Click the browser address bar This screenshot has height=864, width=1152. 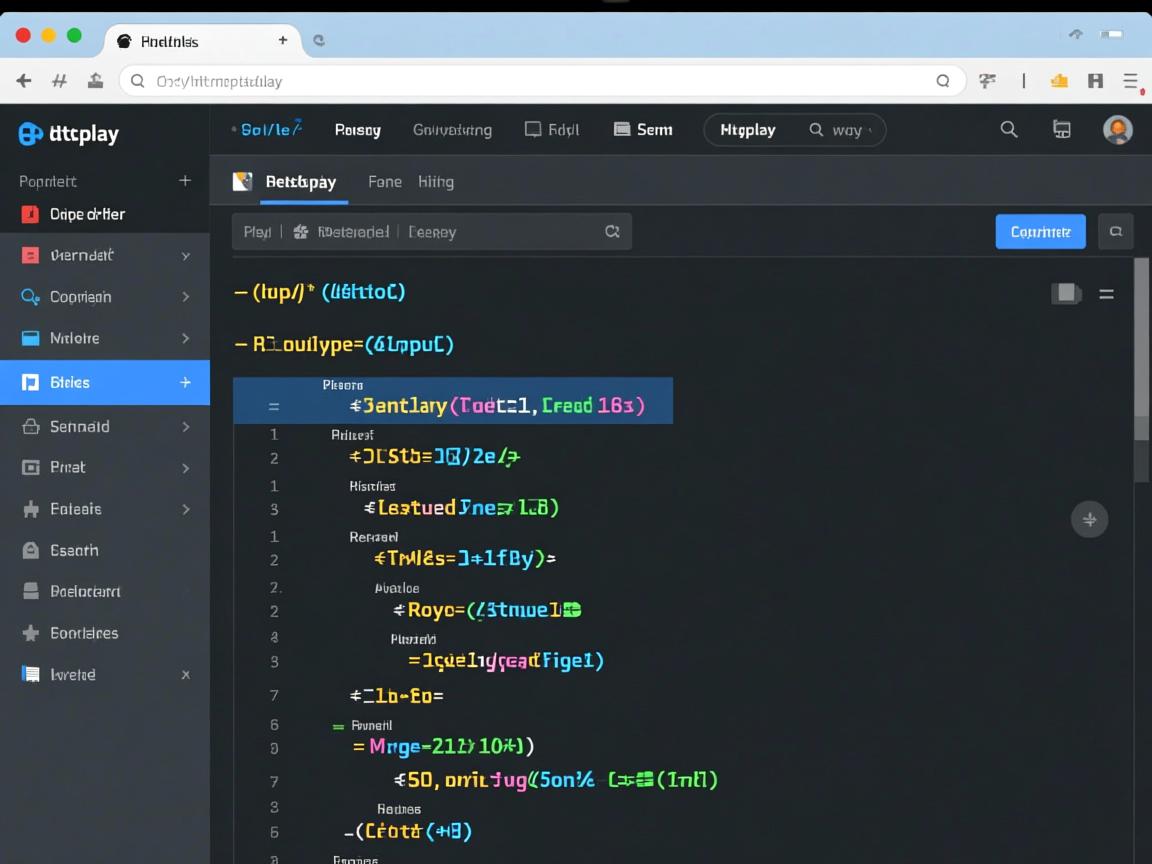click(x=540, y=81)
